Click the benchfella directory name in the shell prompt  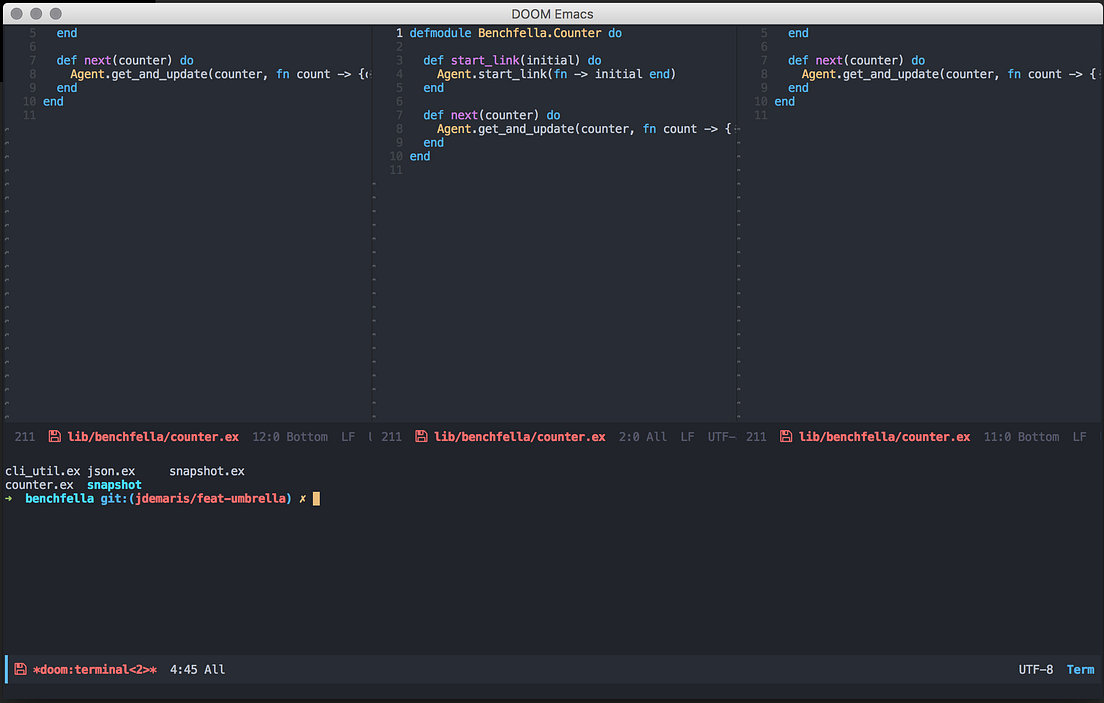tap(59, 498)
